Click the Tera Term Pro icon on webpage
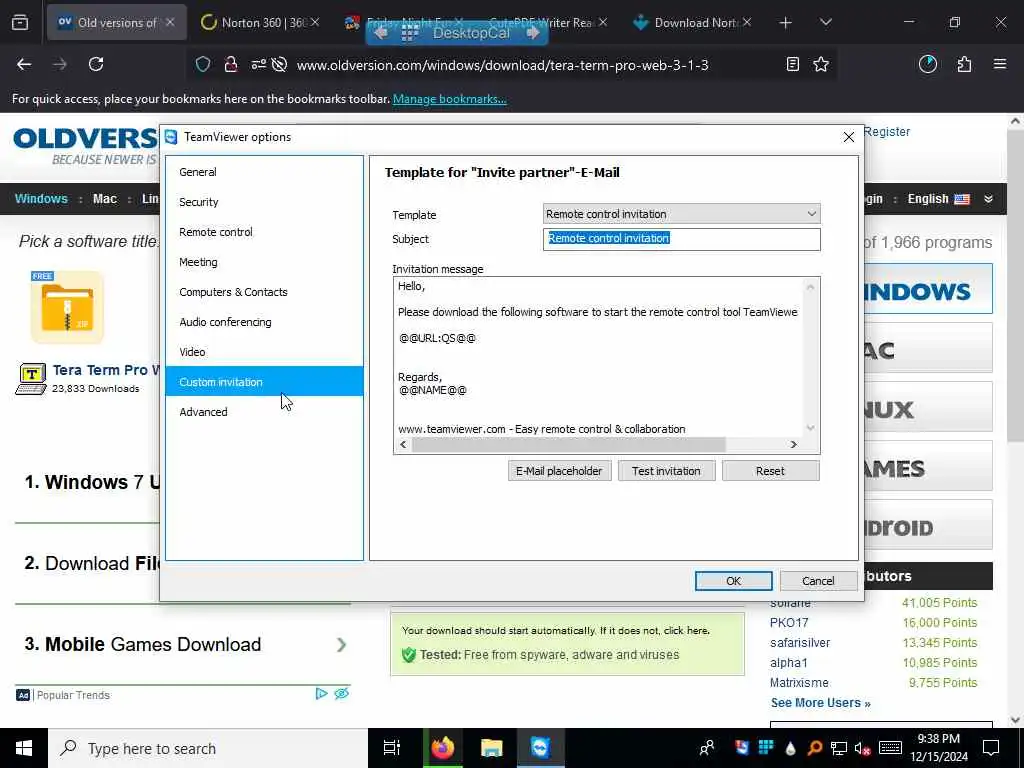The height and width of the screenshot is (768, 1024). [31, 379]
